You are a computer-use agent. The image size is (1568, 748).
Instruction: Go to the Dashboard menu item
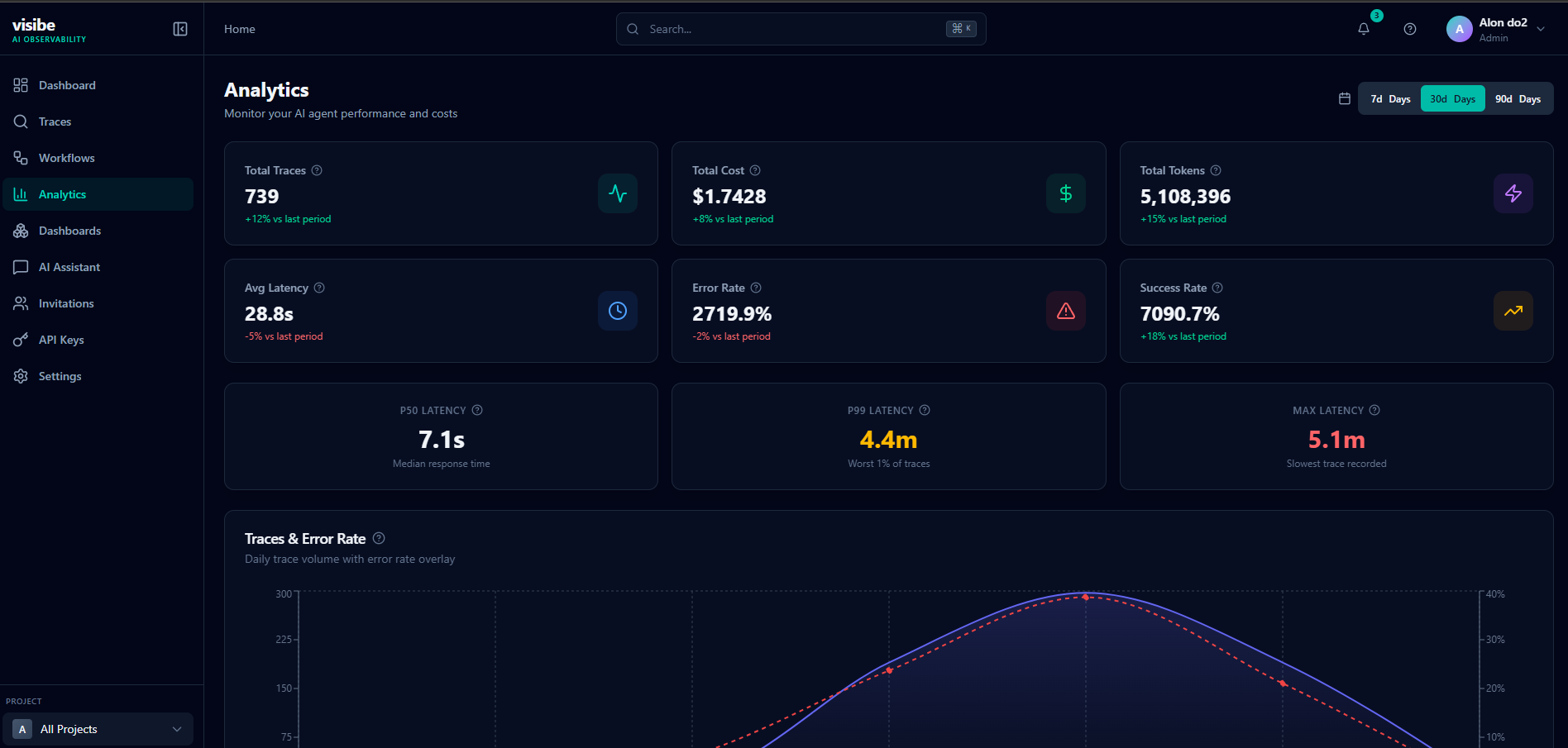click(67, 85)
